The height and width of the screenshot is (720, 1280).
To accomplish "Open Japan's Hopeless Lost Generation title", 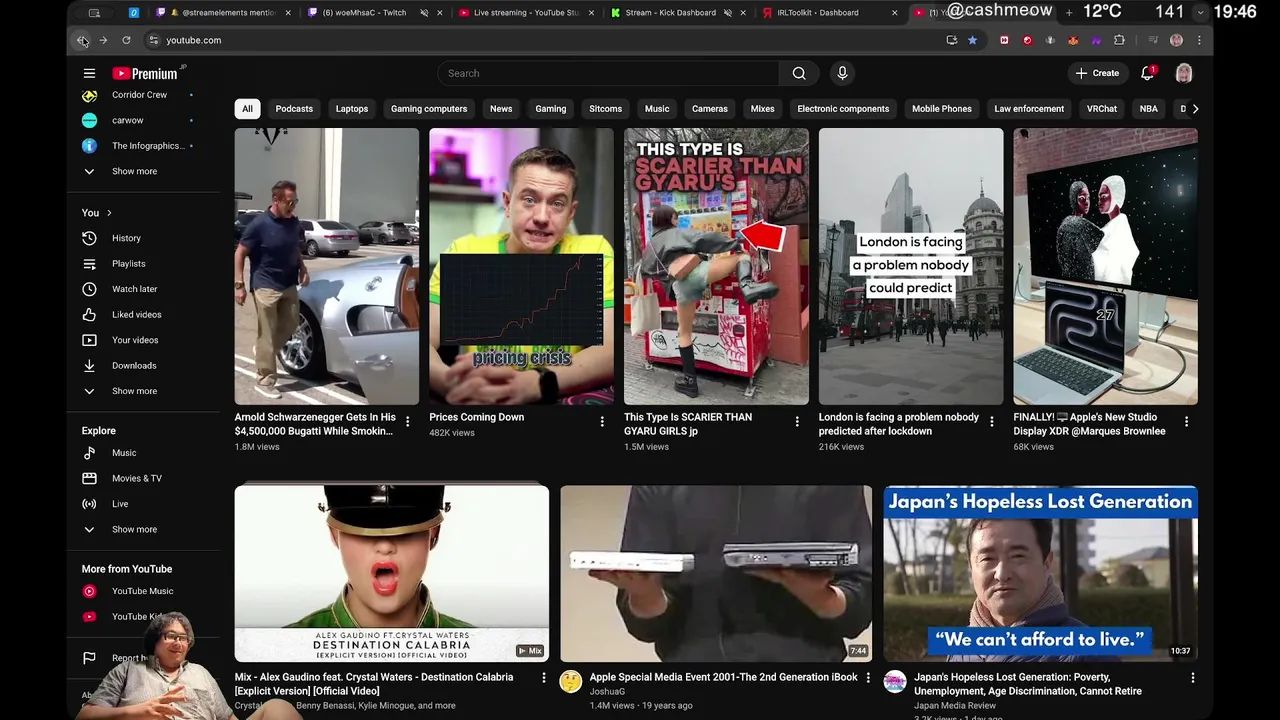I will 1028,684.
